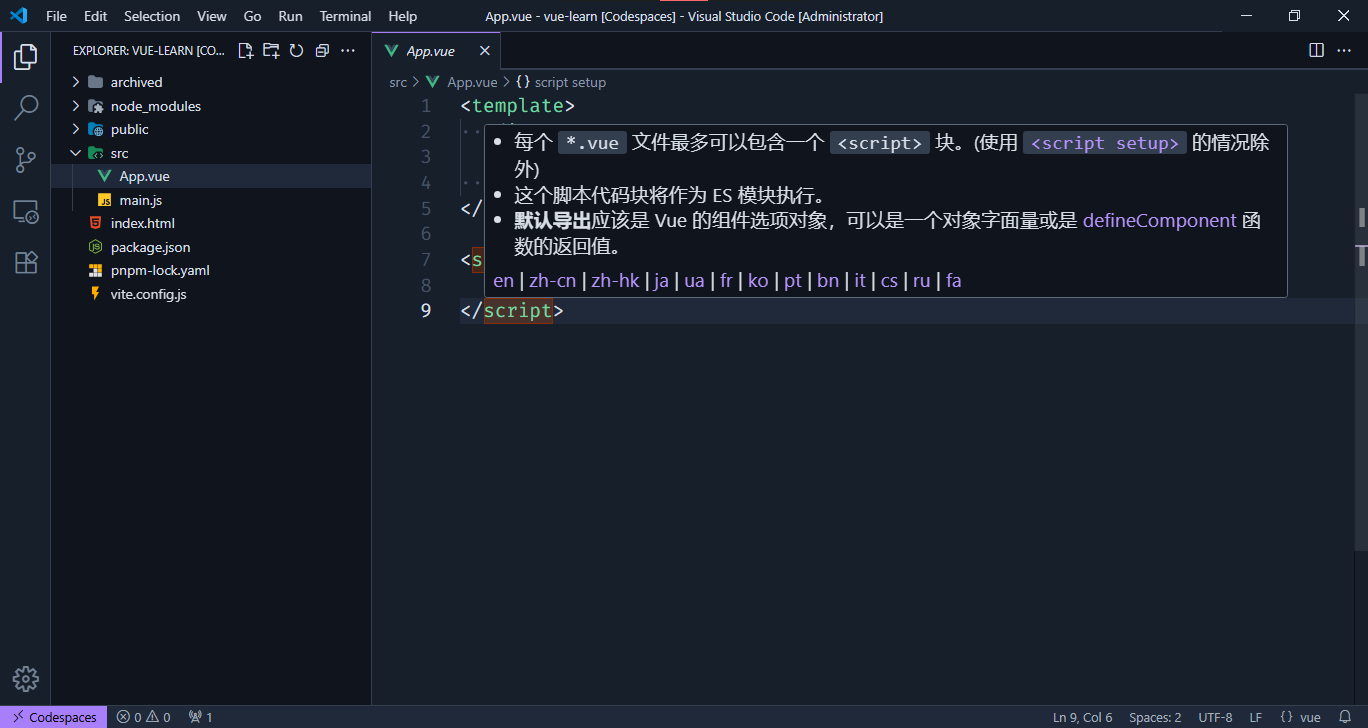Image resolution: width=1368 pixels, height=728 pixels.
Task: Click the ru language link
Action: click(922, 280)
